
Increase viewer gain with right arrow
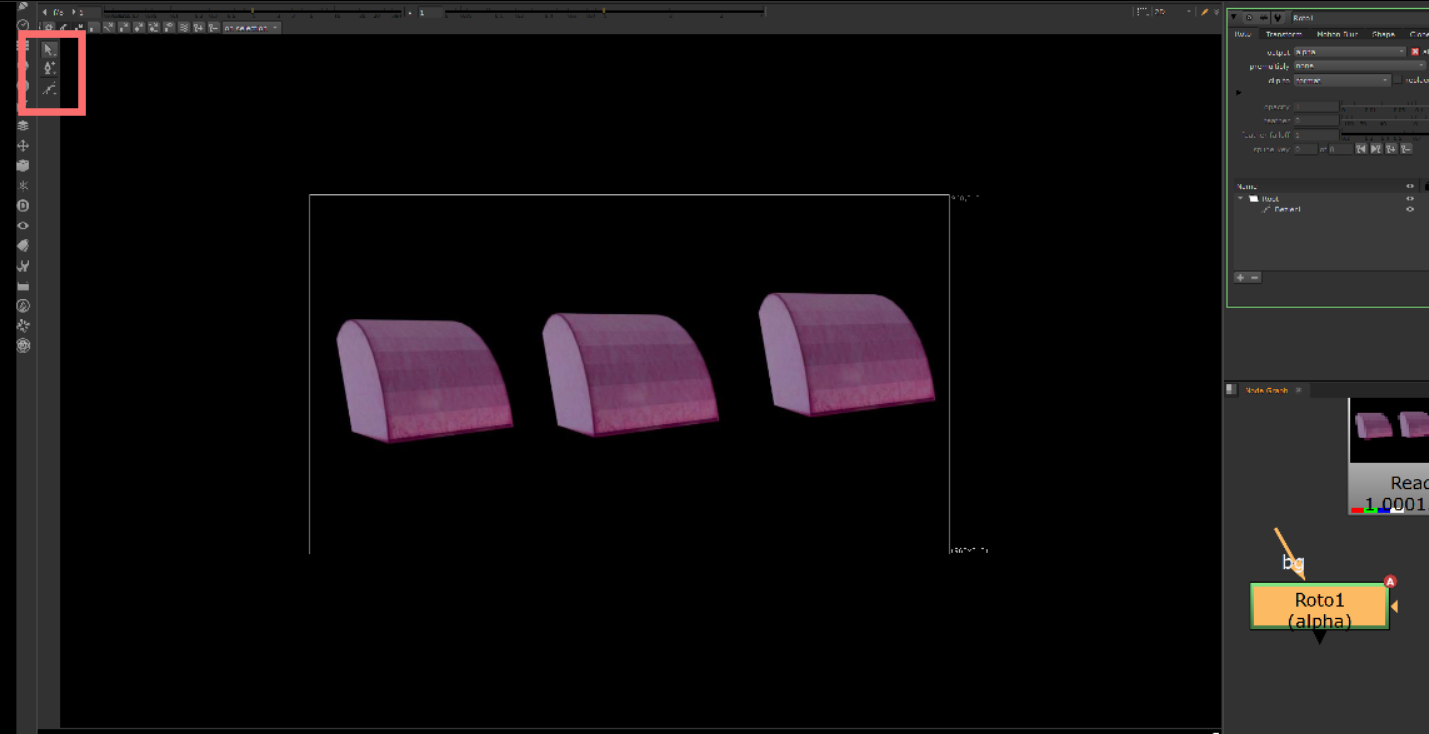[x=73, y=12]
